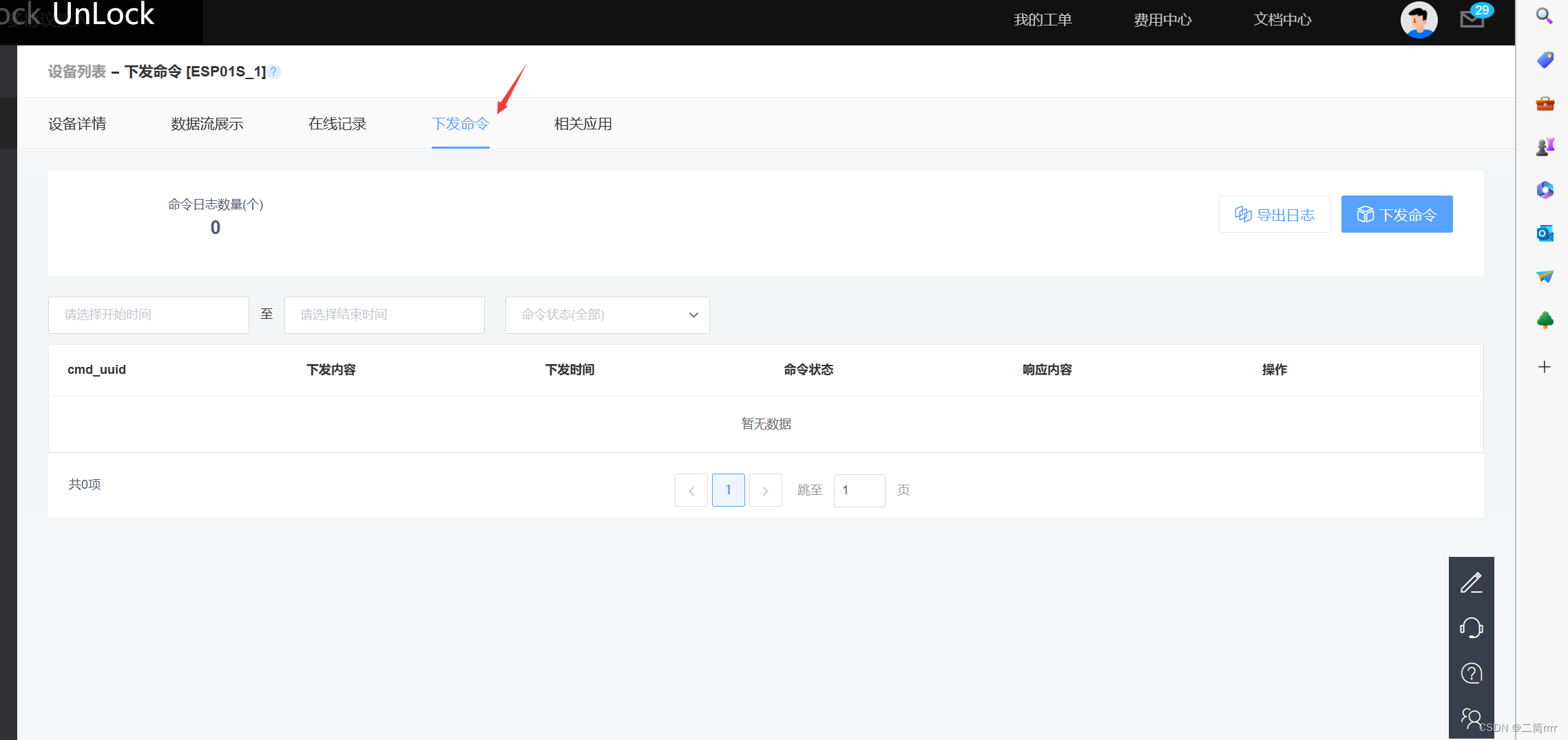
Task: Click the 响应内容 column header
Action: pos(1047,370)
